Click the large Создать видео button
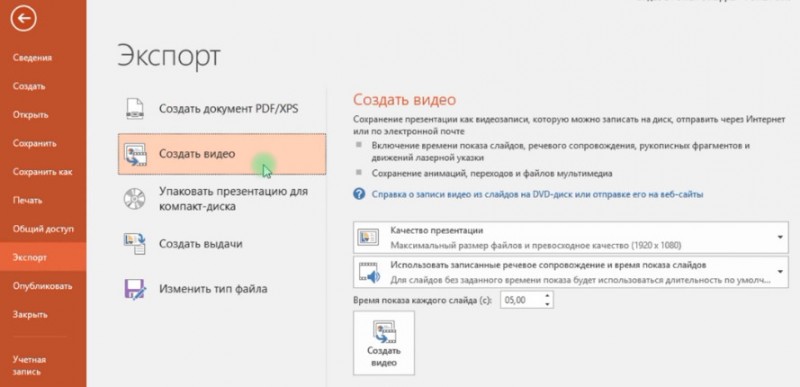 [x=384, y=343]
